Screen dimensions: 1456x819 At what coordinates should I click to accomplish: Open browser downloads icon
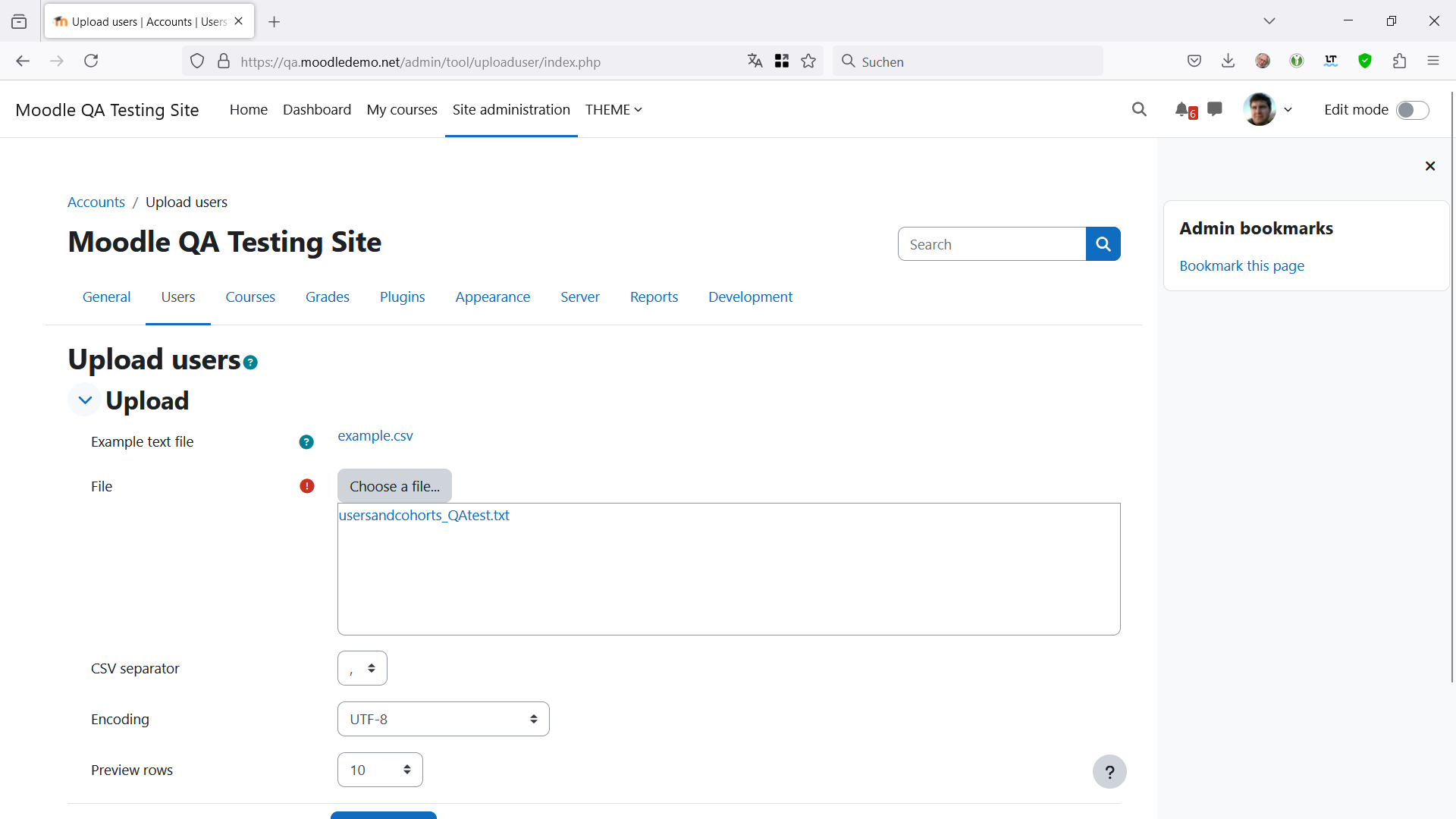(x=1228, y=61)
